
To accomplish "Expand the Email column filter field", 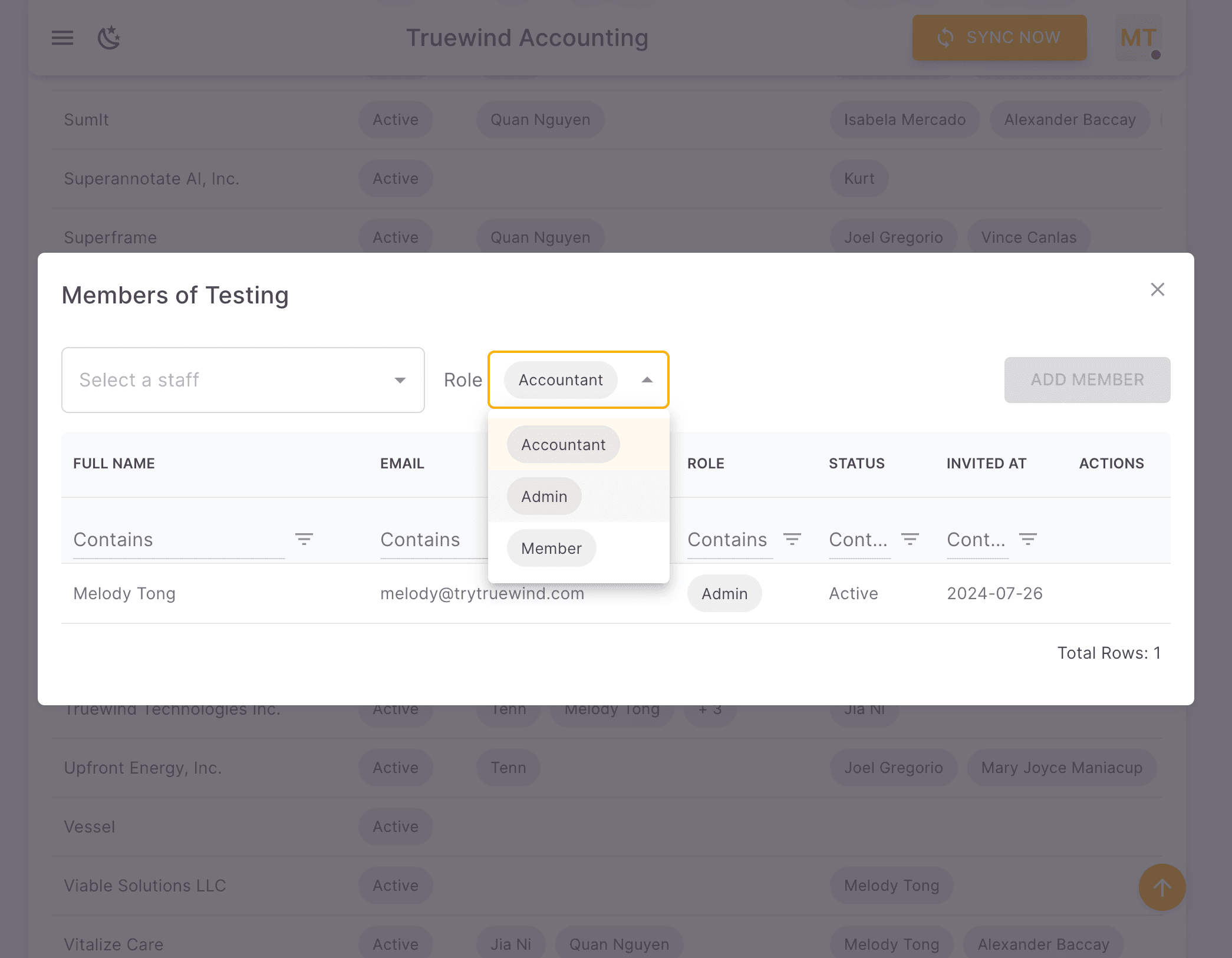I will click(420, 539).
